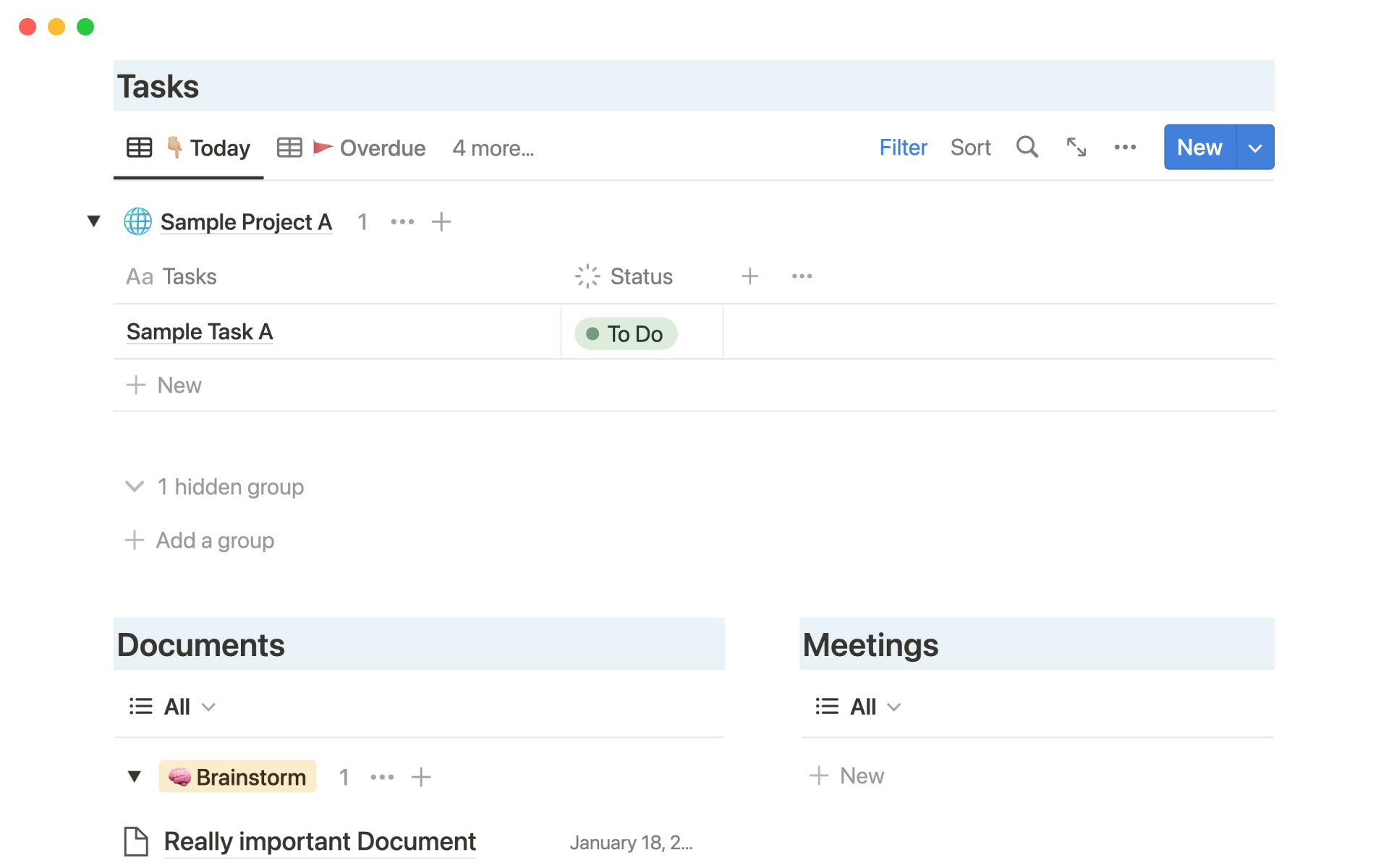Expand the 1 hidden group row

(x=215, y=487)
